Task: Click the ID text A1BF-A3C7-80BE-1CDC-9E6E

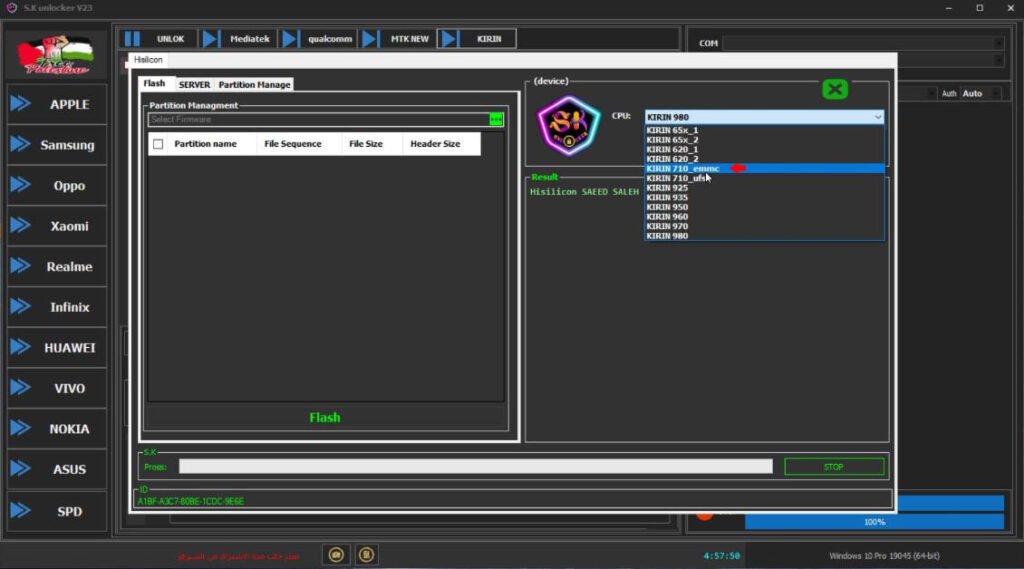Action: (x=190, y=501)
